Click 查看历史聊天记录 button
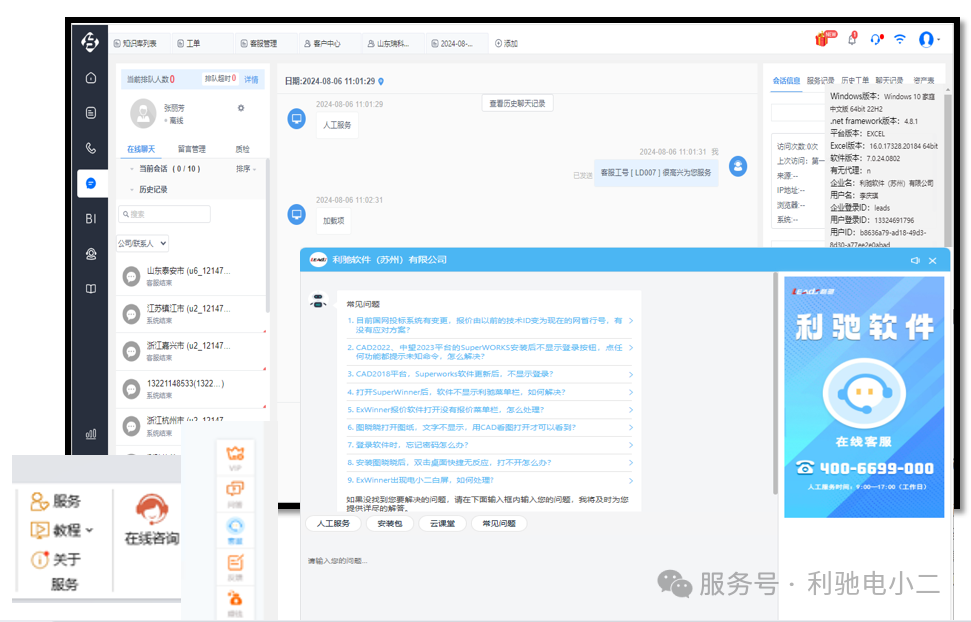Viewport: 971px width, 622px height. point(517,103)
